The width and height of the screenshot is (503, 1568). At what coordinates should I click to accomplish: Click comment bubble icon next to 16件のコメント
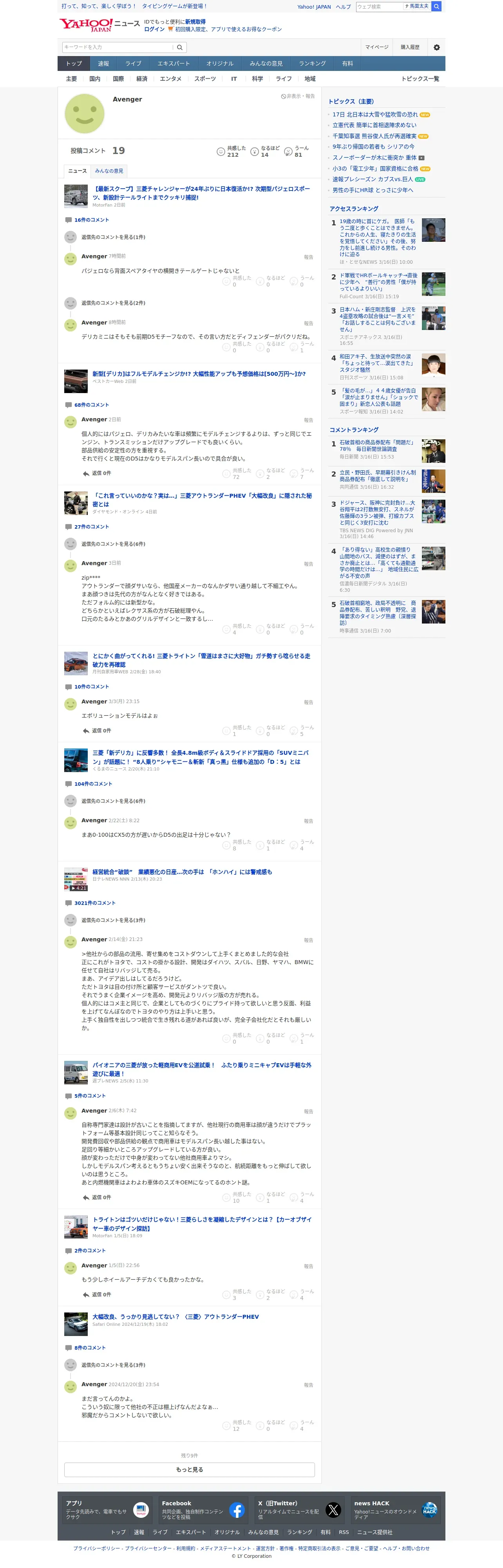tap(68, 220)
